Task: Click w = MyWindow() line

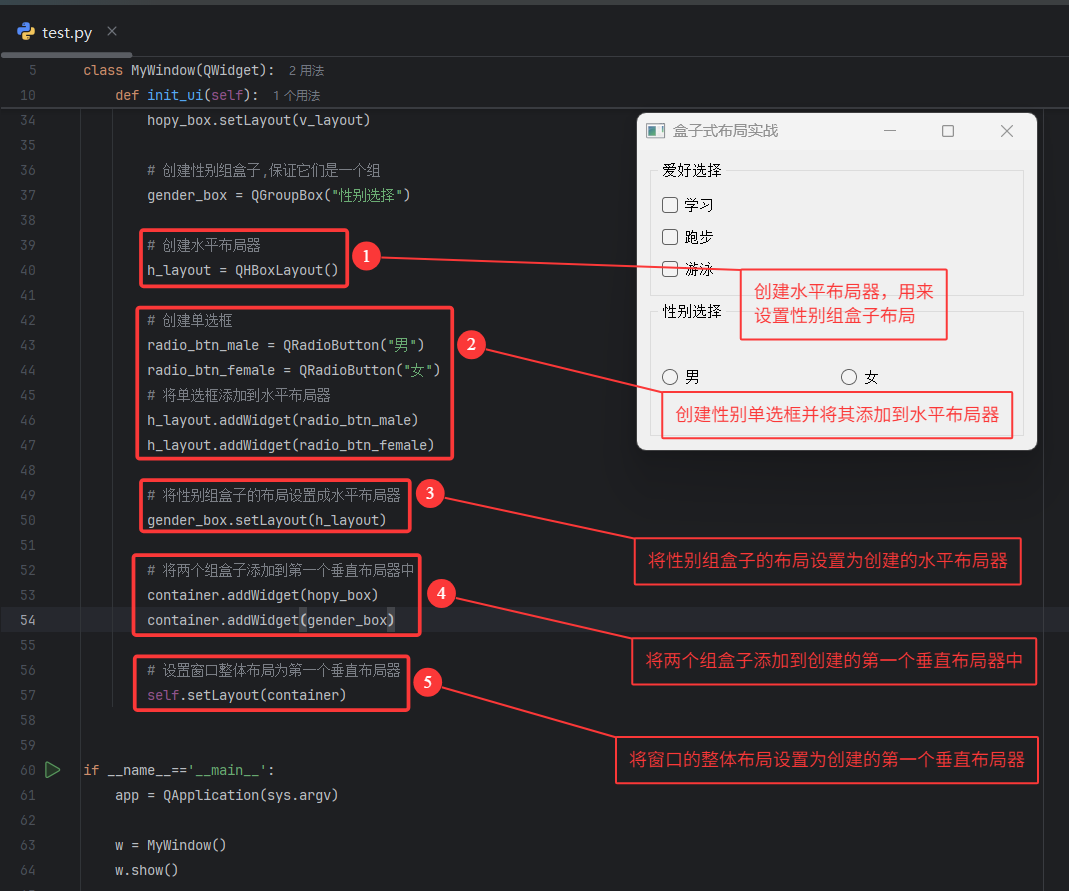Action: pyautogui.click(x=170, y=845)
